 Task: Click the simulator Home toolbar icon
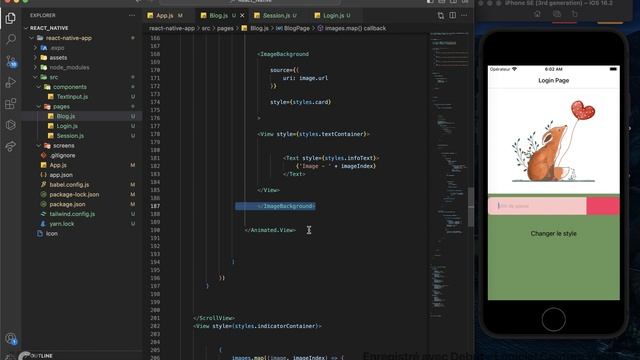click(x=537, y=14)
